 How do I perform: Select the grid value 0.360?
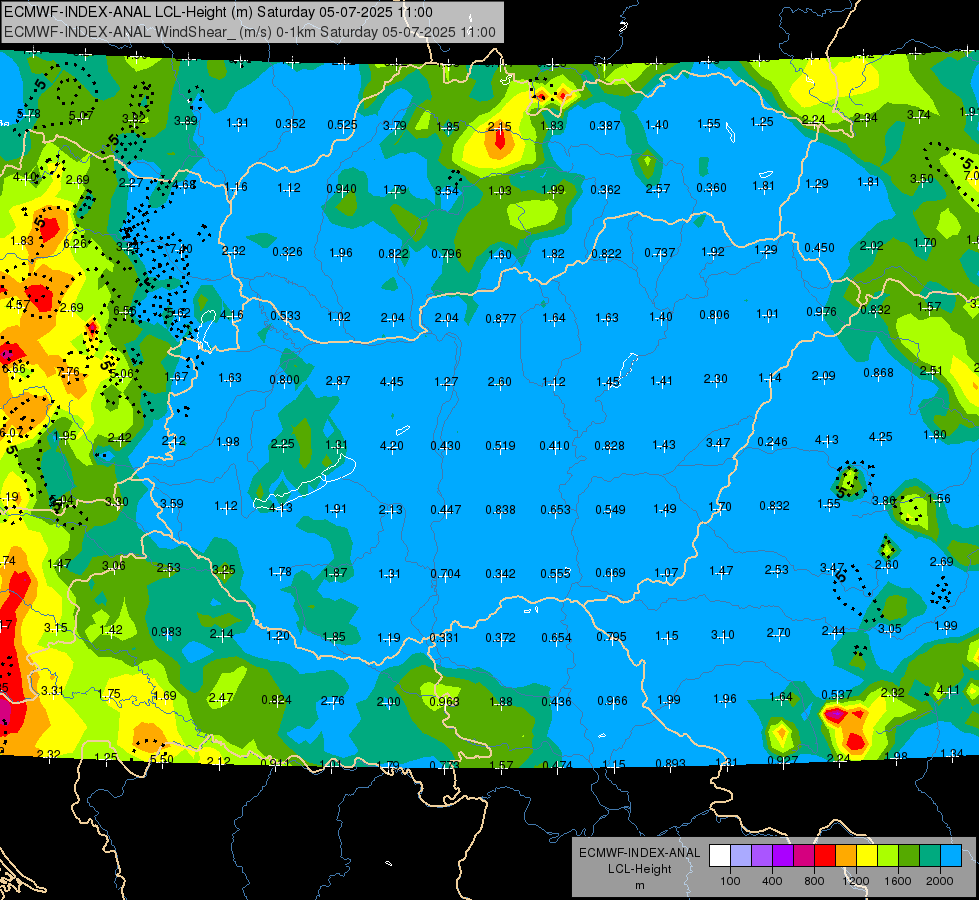click(711, 187)
